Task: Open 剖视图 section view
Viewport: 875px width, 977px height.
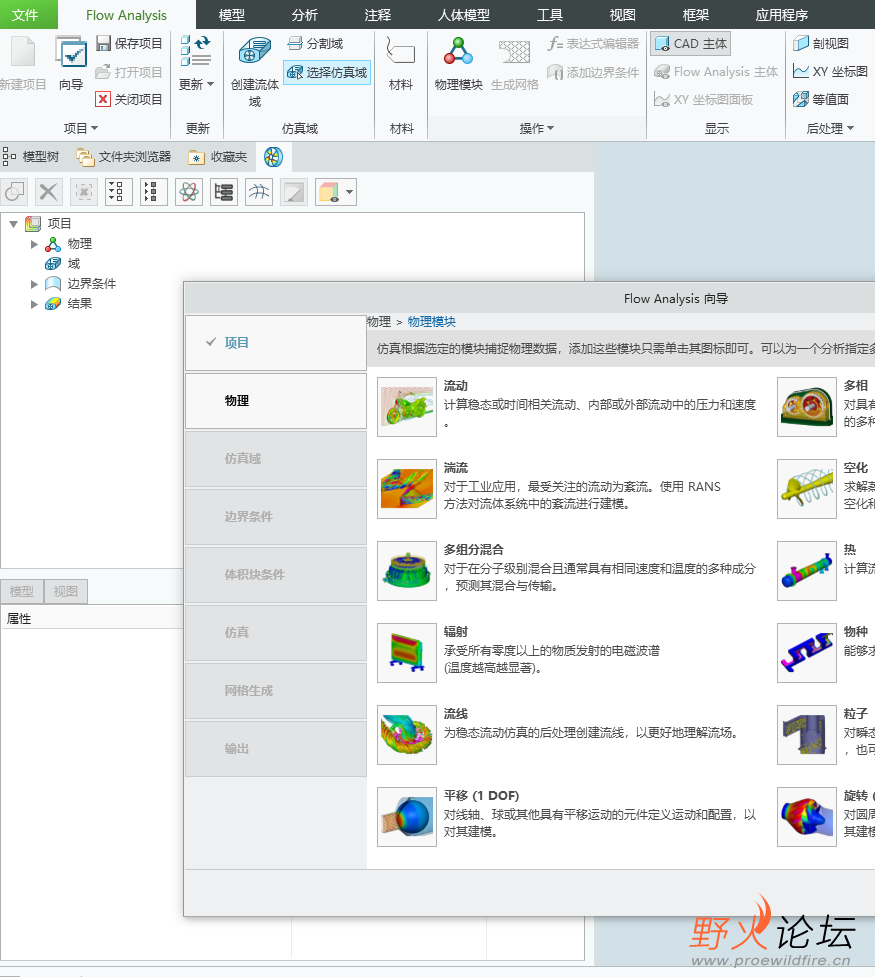Action: click(821, 43)
